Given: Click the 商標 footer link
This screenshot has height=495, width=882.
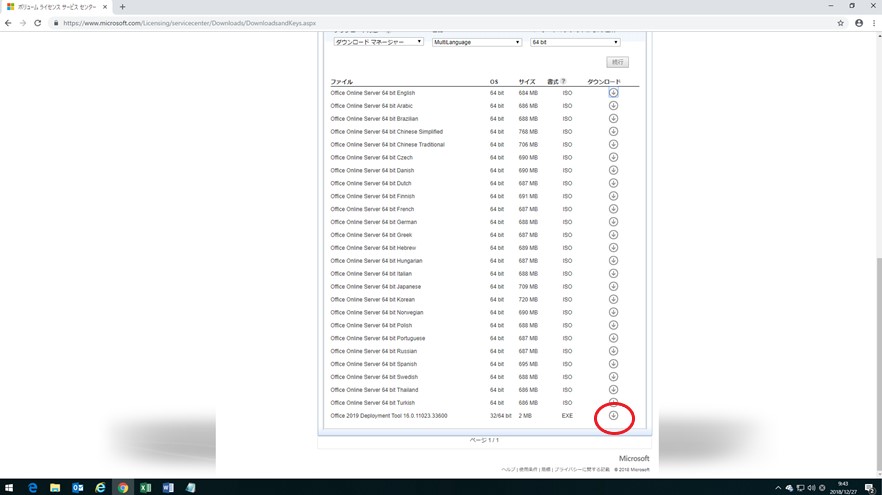Looking at the screenshot, I should (546, 470).
